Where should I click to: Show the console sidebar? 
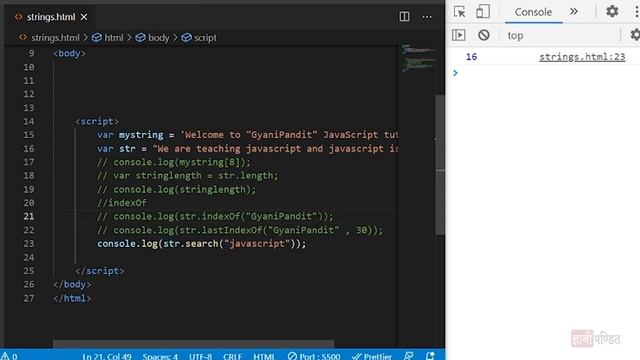click(458, 35)
